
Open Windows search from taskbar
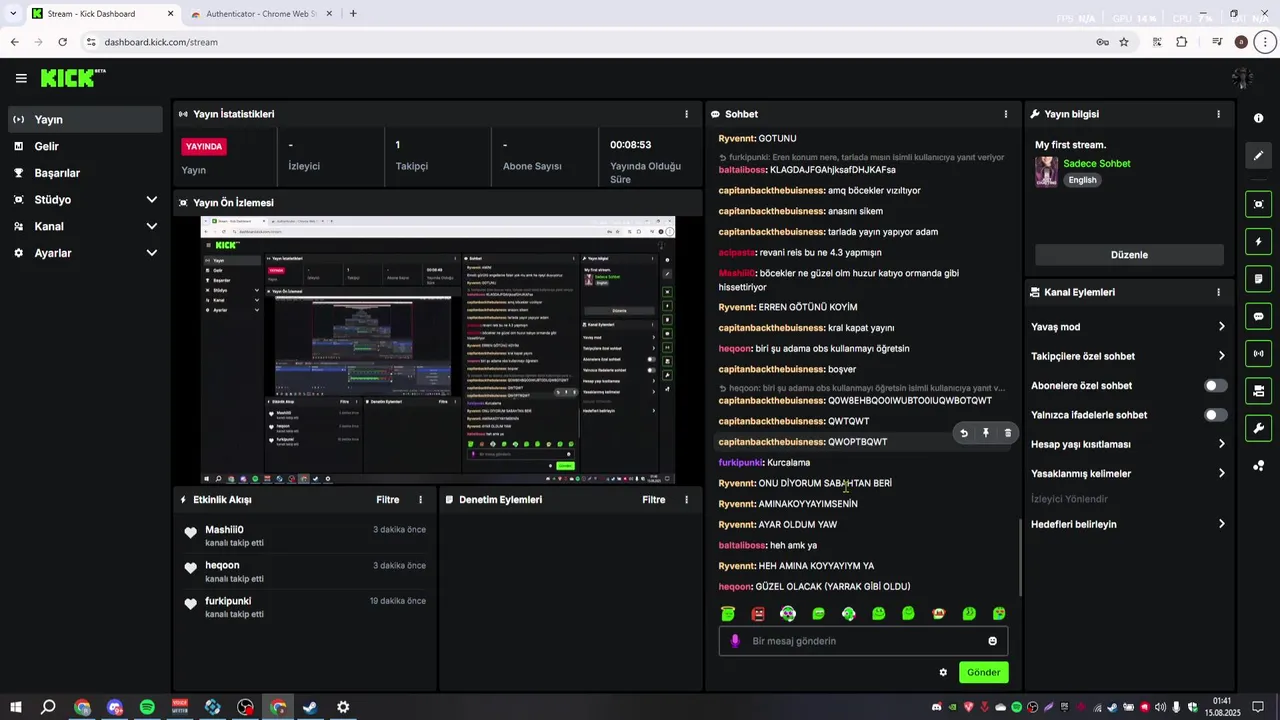pos(48,707)
